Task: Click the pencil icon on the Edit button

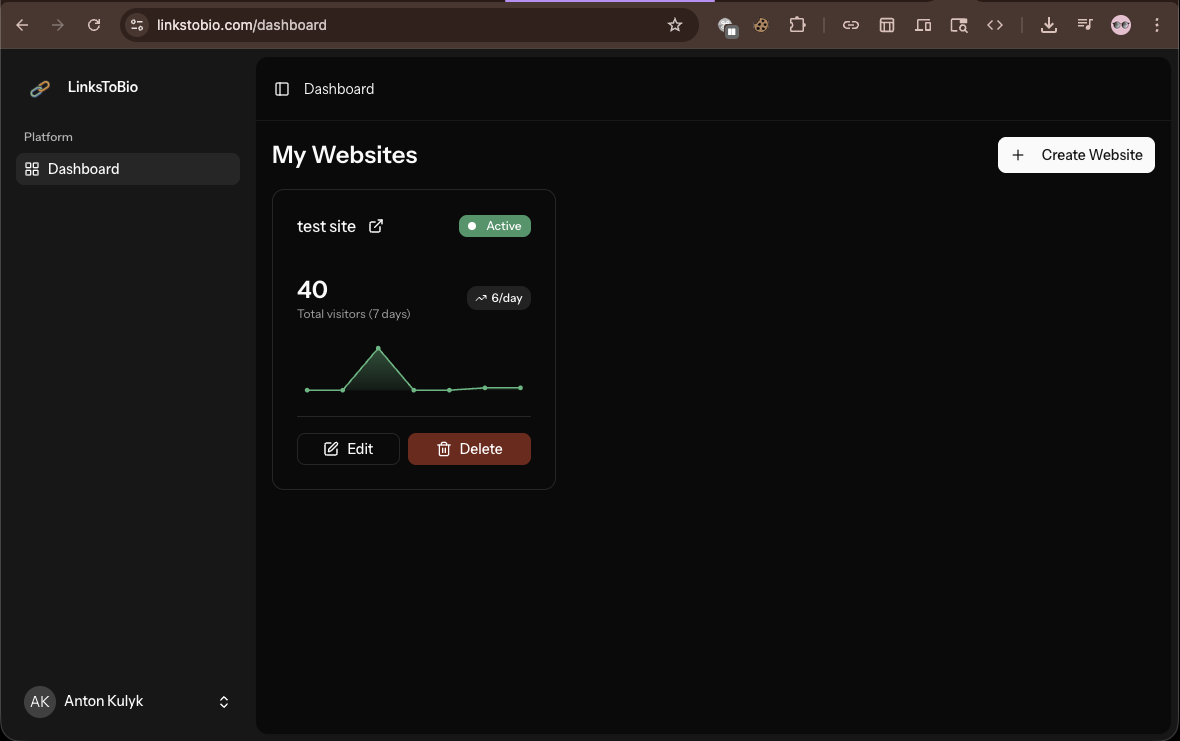Action: tap(329, 448)
